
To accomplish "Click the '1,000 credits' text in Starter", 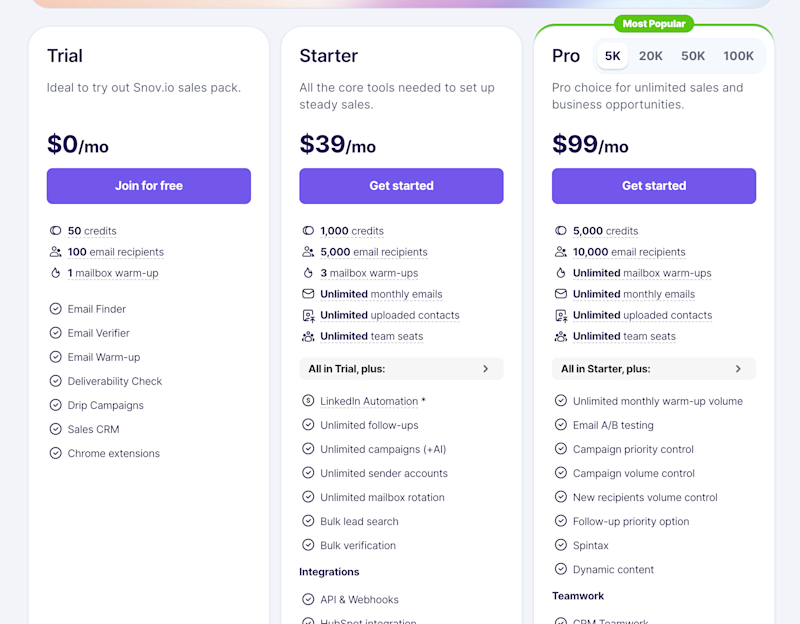I will pos(352,231).
